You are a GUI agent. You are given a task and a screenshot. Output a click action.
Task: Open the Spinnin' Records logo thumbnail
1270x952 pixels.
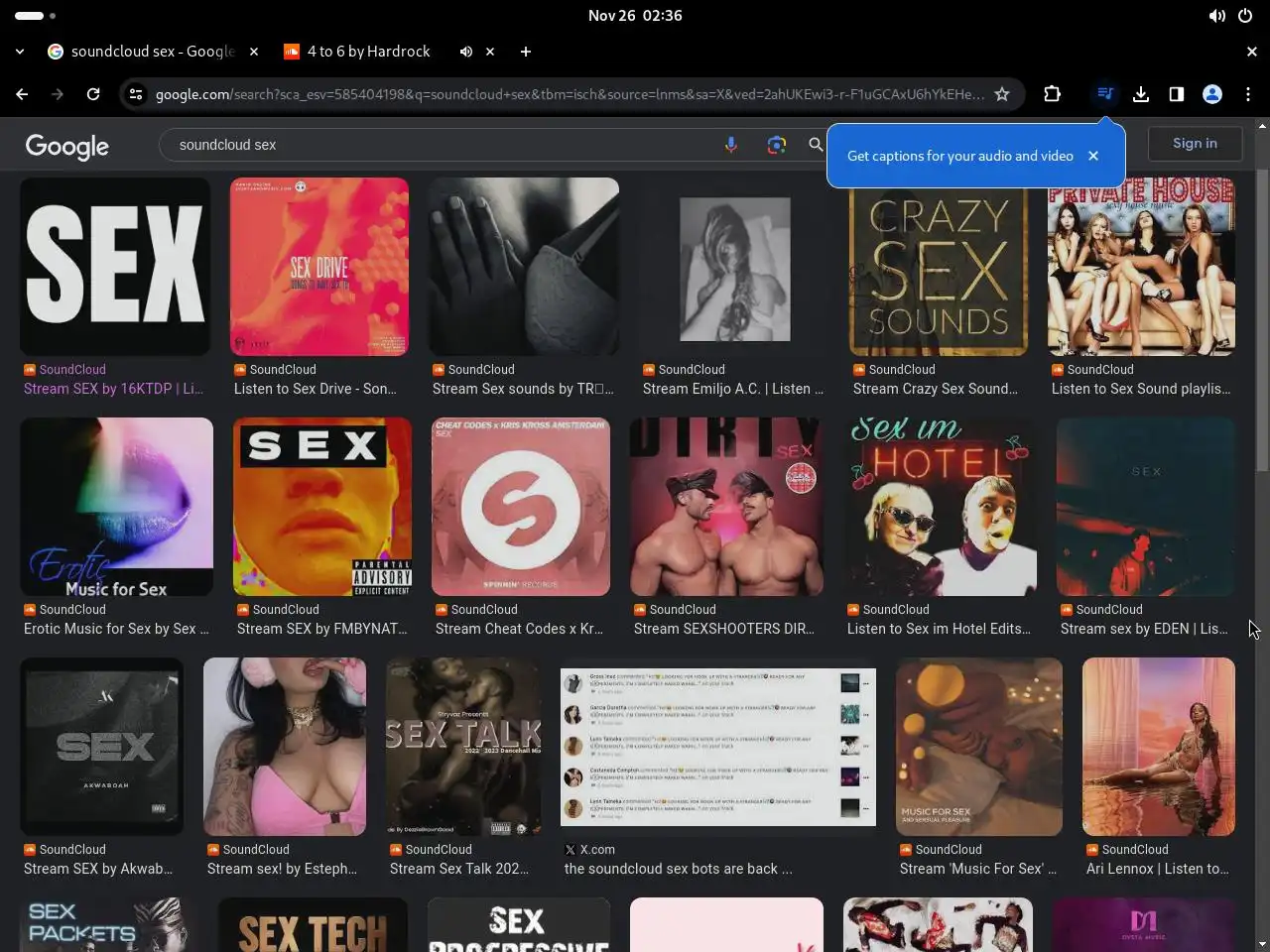point(521,507)
